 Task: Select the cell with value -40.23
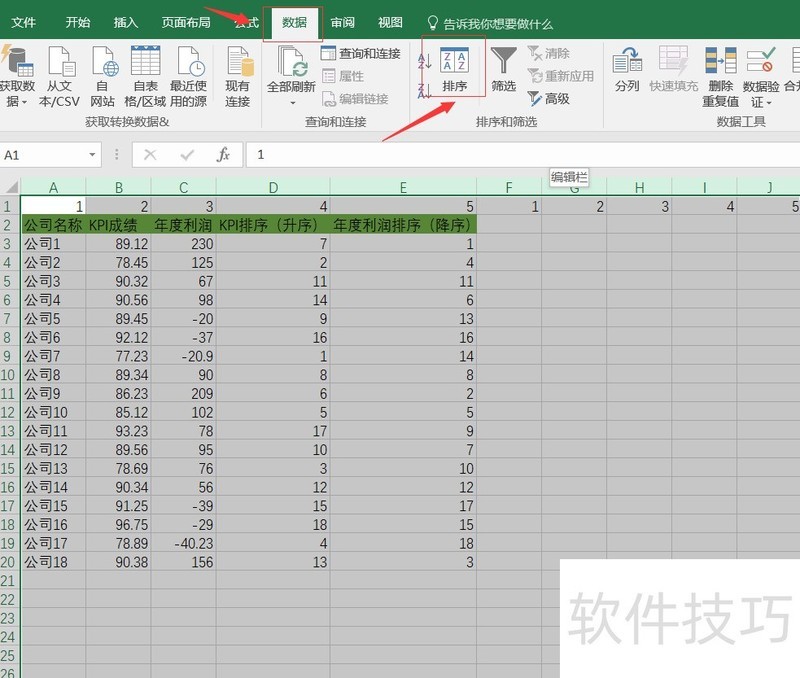coord(184,543)
